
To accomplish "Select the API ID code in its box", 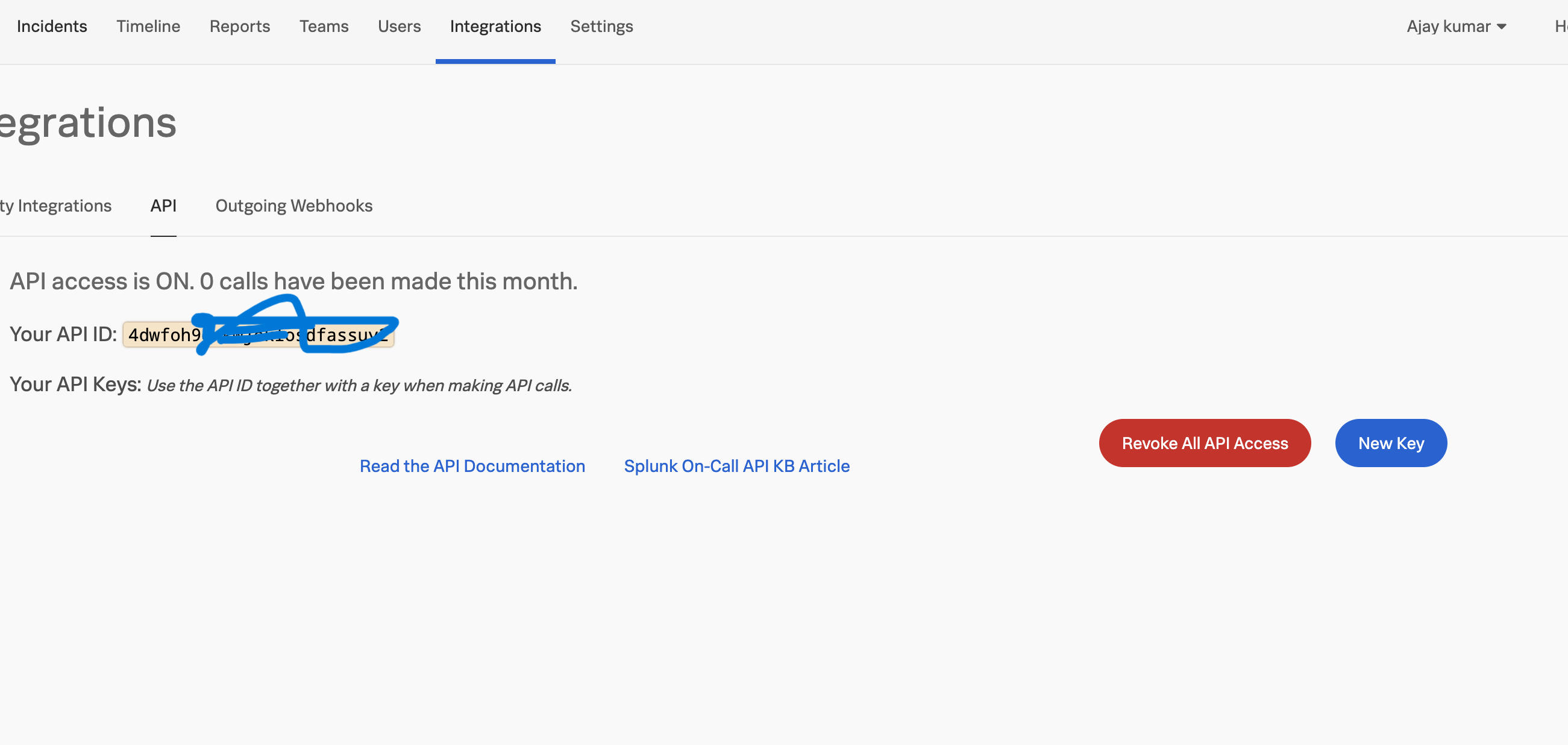I will pos(258,334).
